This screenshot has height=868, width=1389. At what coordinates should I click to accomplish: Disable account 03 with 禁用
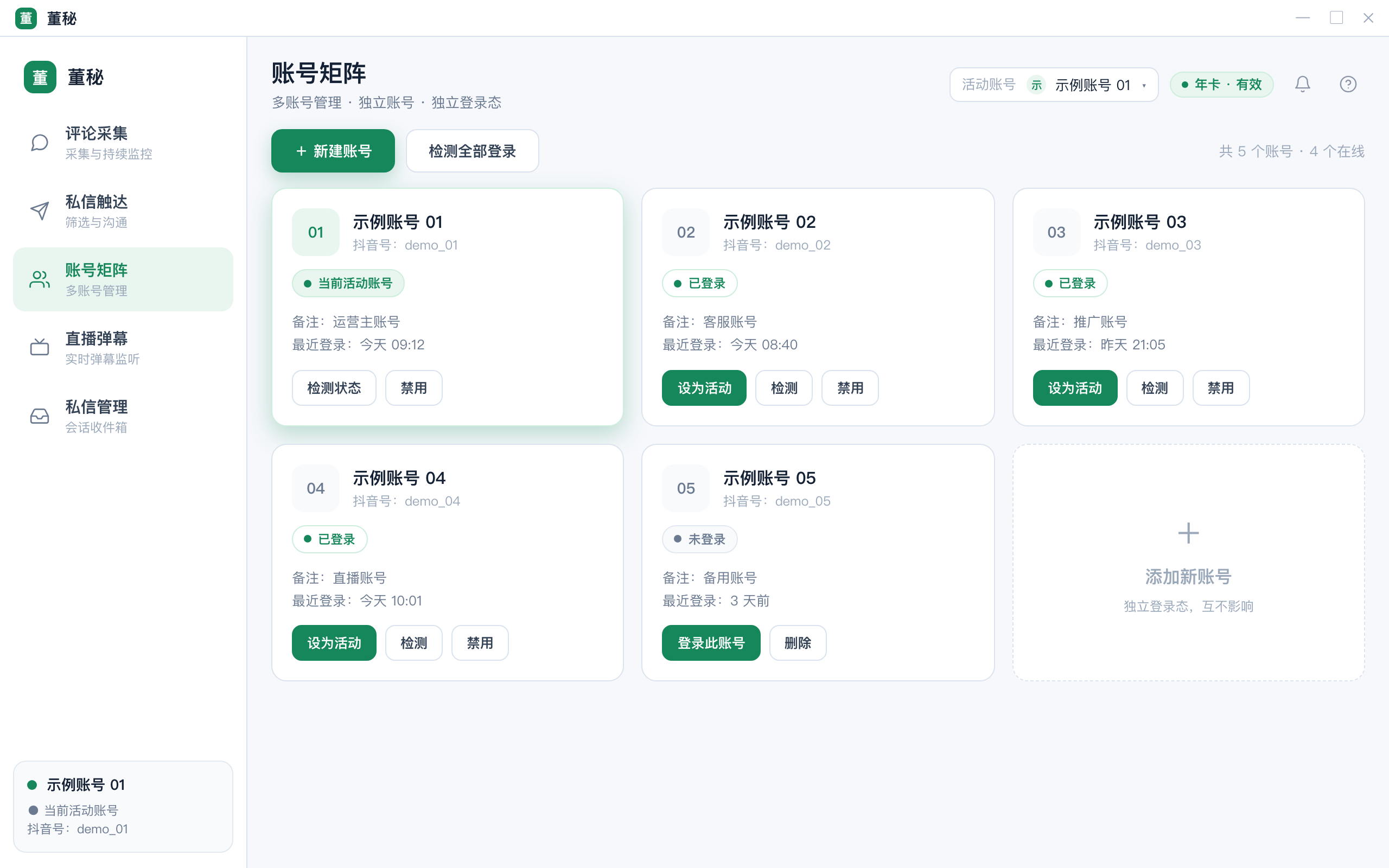(x=1221, y=388)
